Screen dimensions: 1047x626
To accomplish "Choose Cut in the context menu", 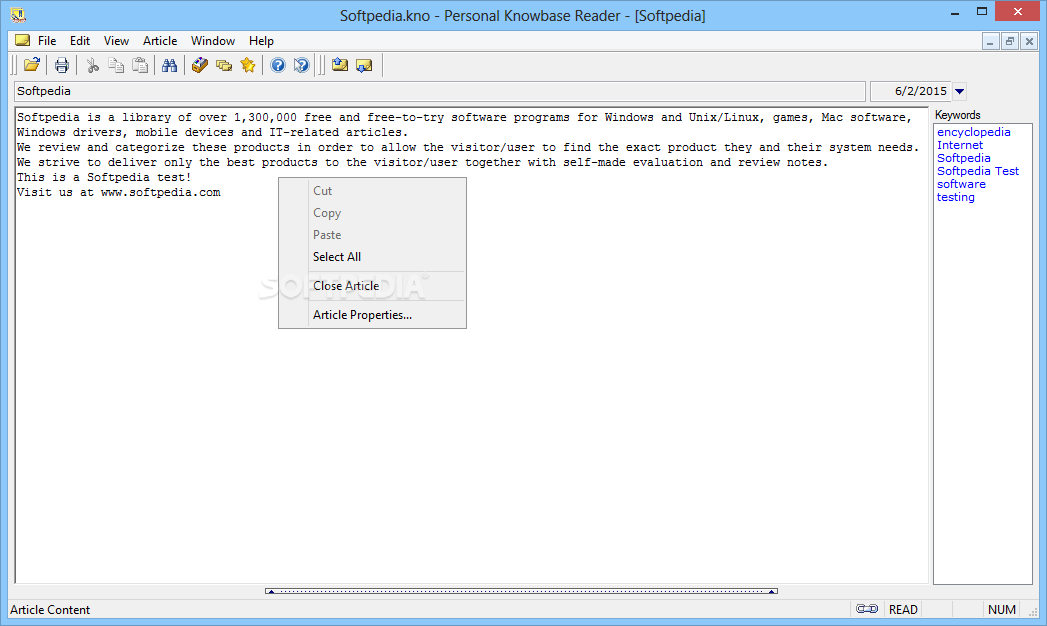I will [372, 191].
